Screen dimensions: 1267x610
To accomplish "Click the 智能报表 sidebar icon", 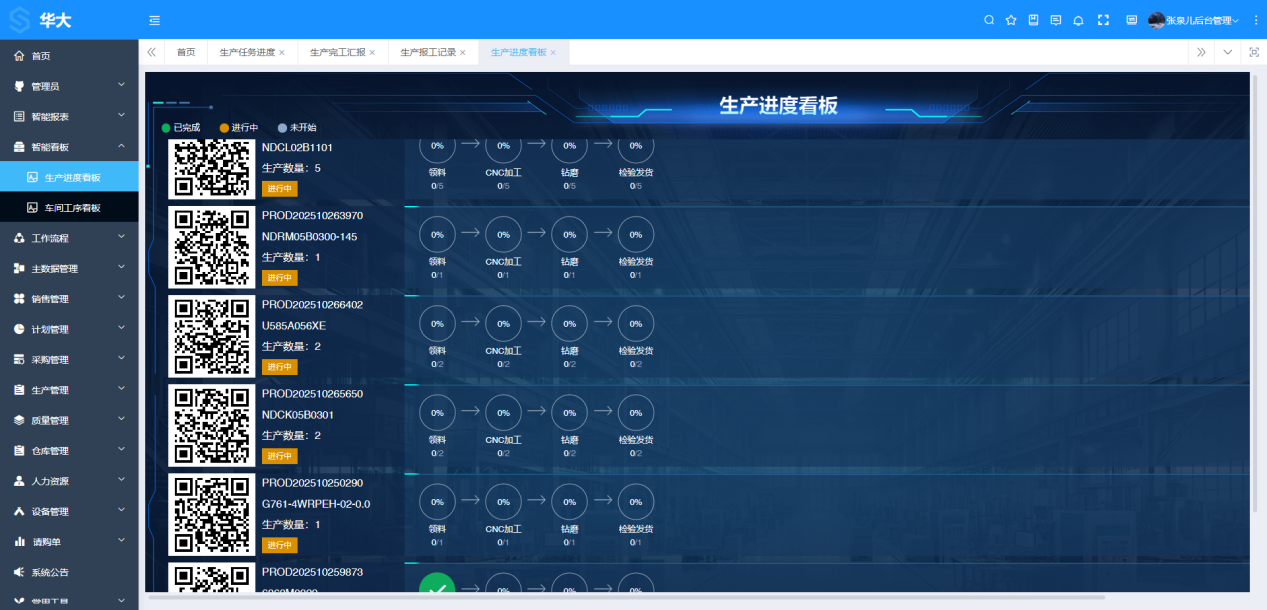I will [19, 117].
